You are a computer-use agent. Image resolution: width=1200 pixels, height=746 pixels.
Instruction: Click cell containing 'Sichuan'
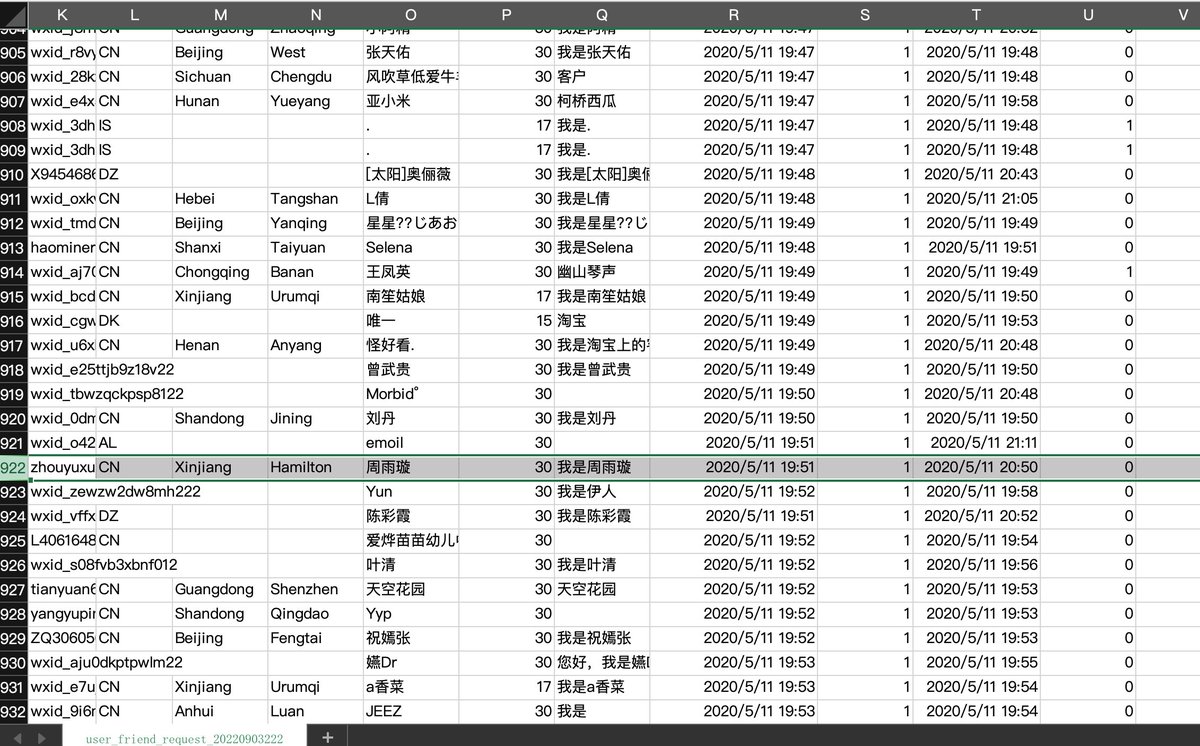220,77
